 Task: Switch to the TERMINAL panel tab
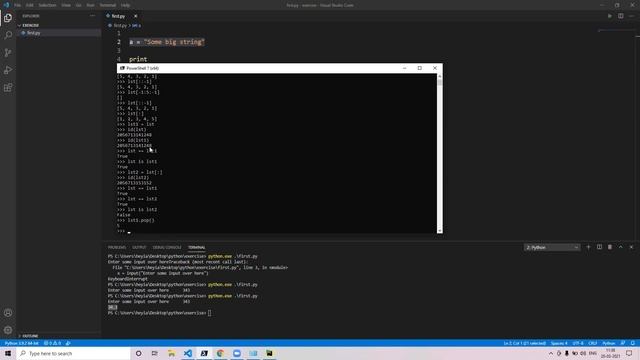(196, 247)
